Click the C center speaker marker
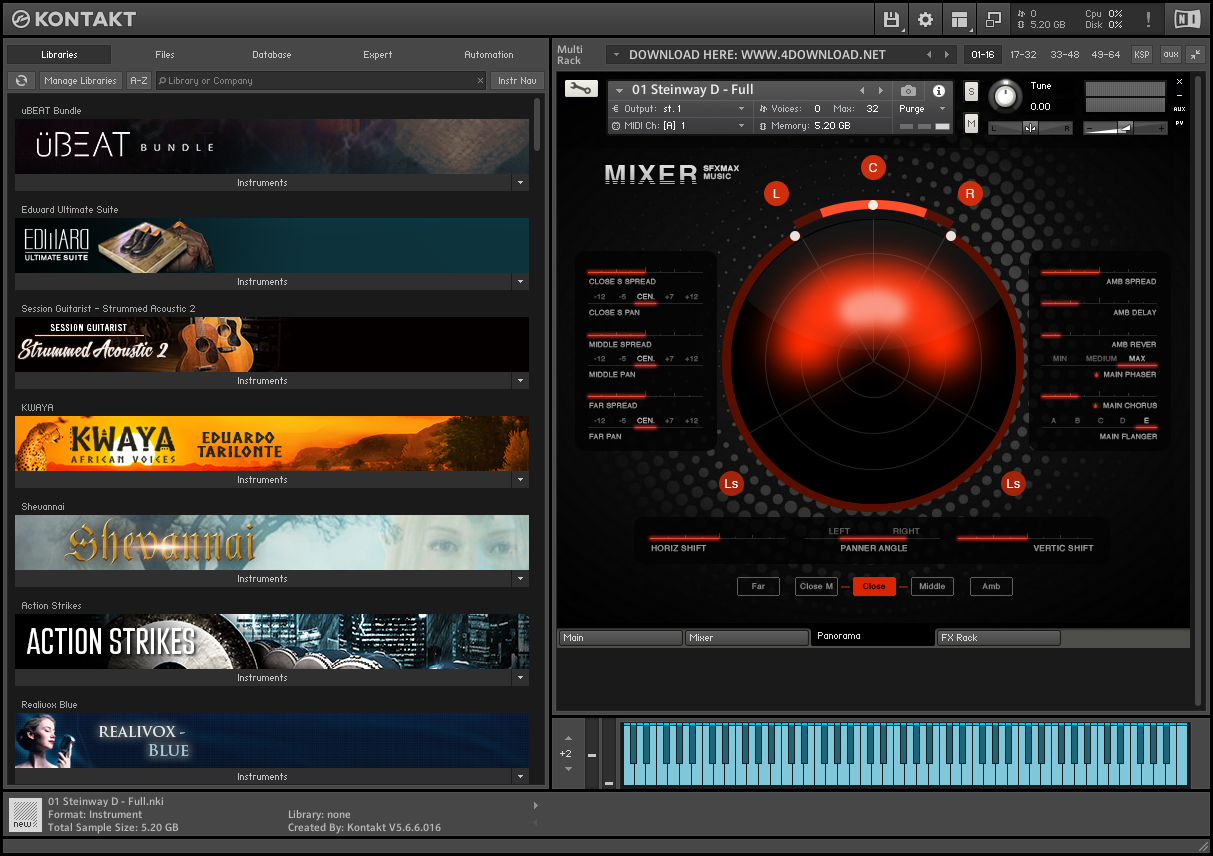 coord(873,168)
